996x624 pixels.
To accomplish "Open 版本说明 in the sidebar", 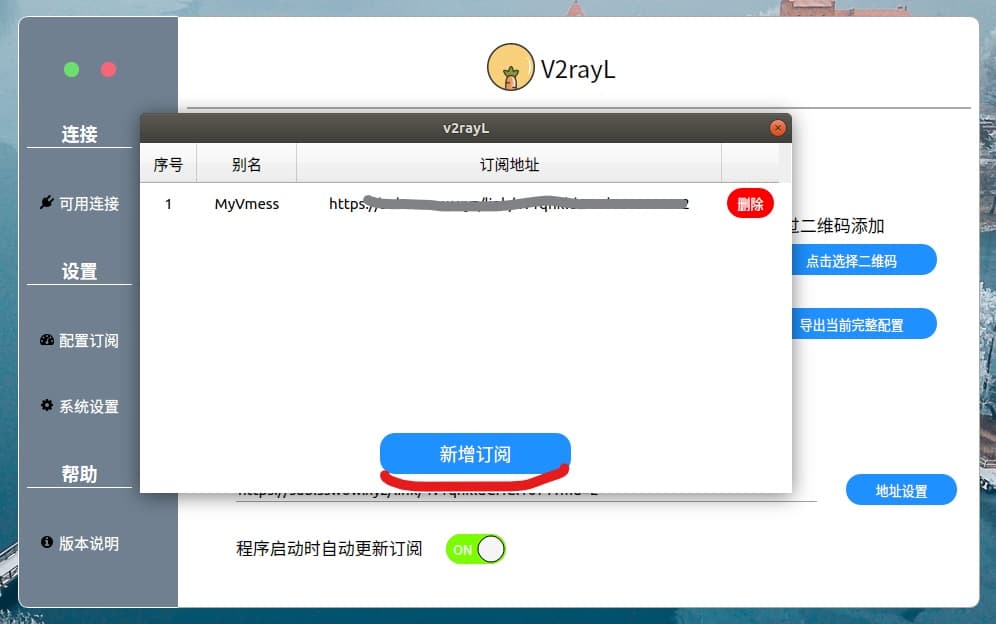I will point(79,543).
